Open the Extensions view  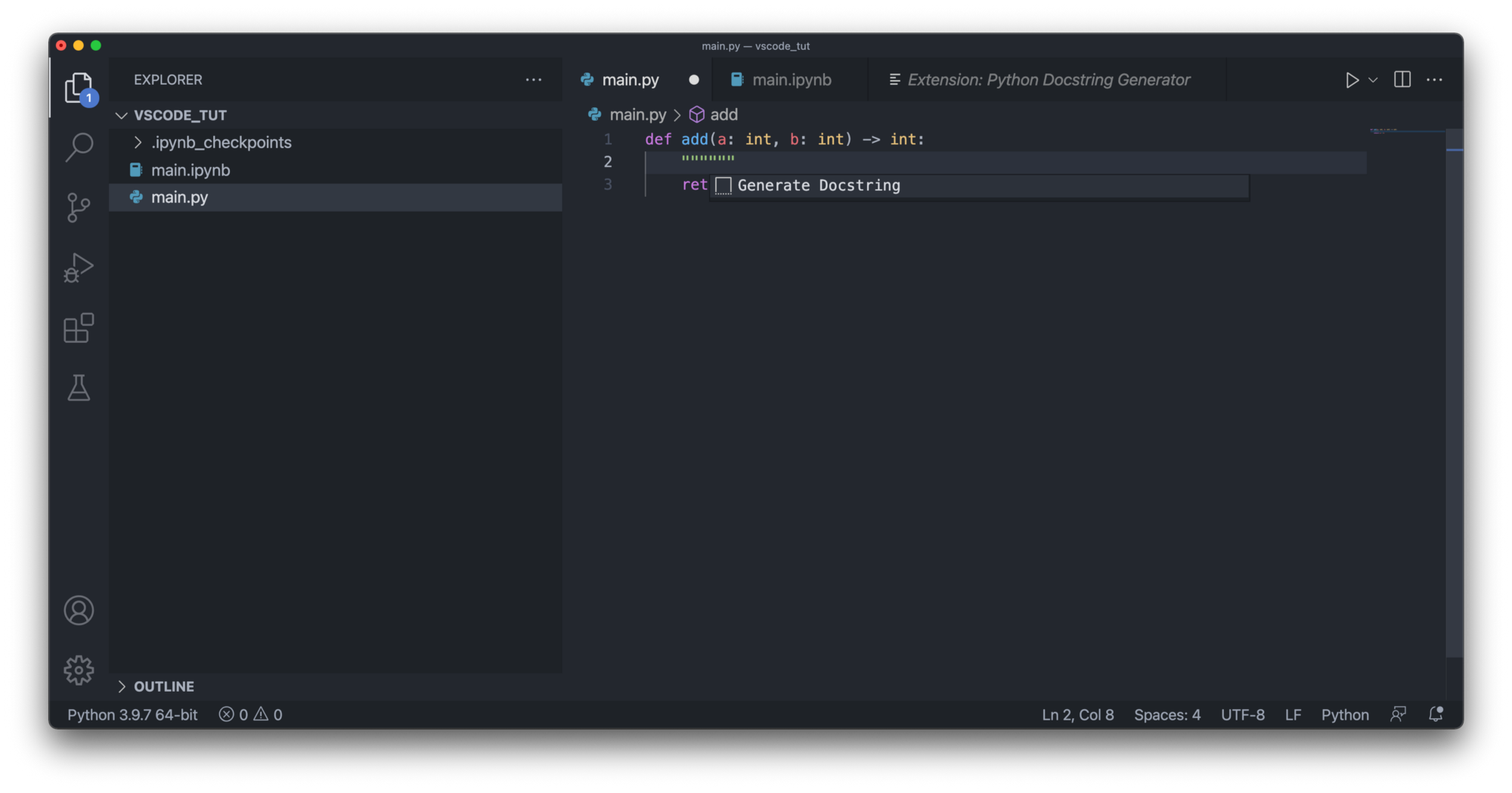coord(79,328)
